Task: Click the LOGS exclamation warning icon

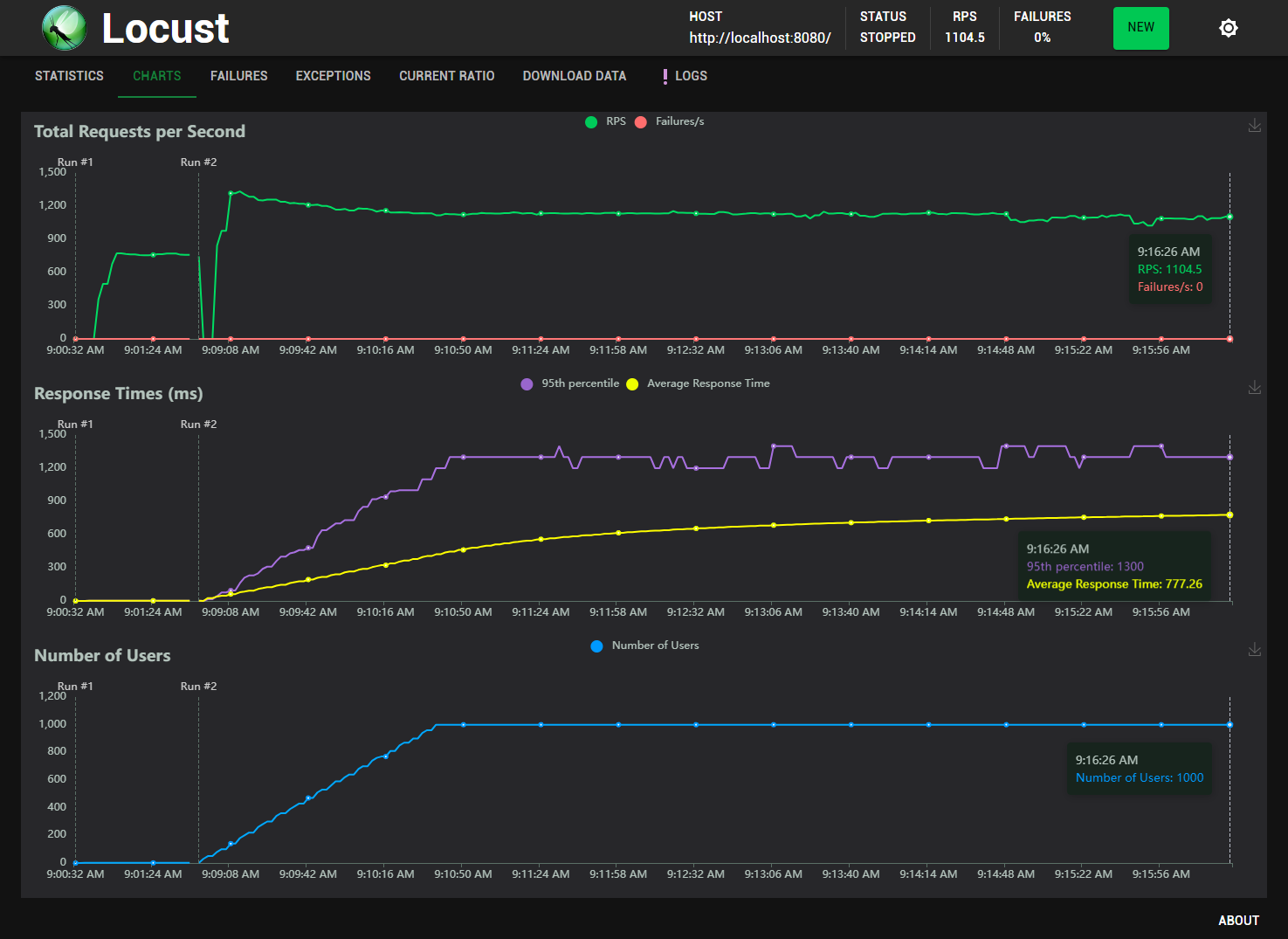Action: tap(665, 77)
